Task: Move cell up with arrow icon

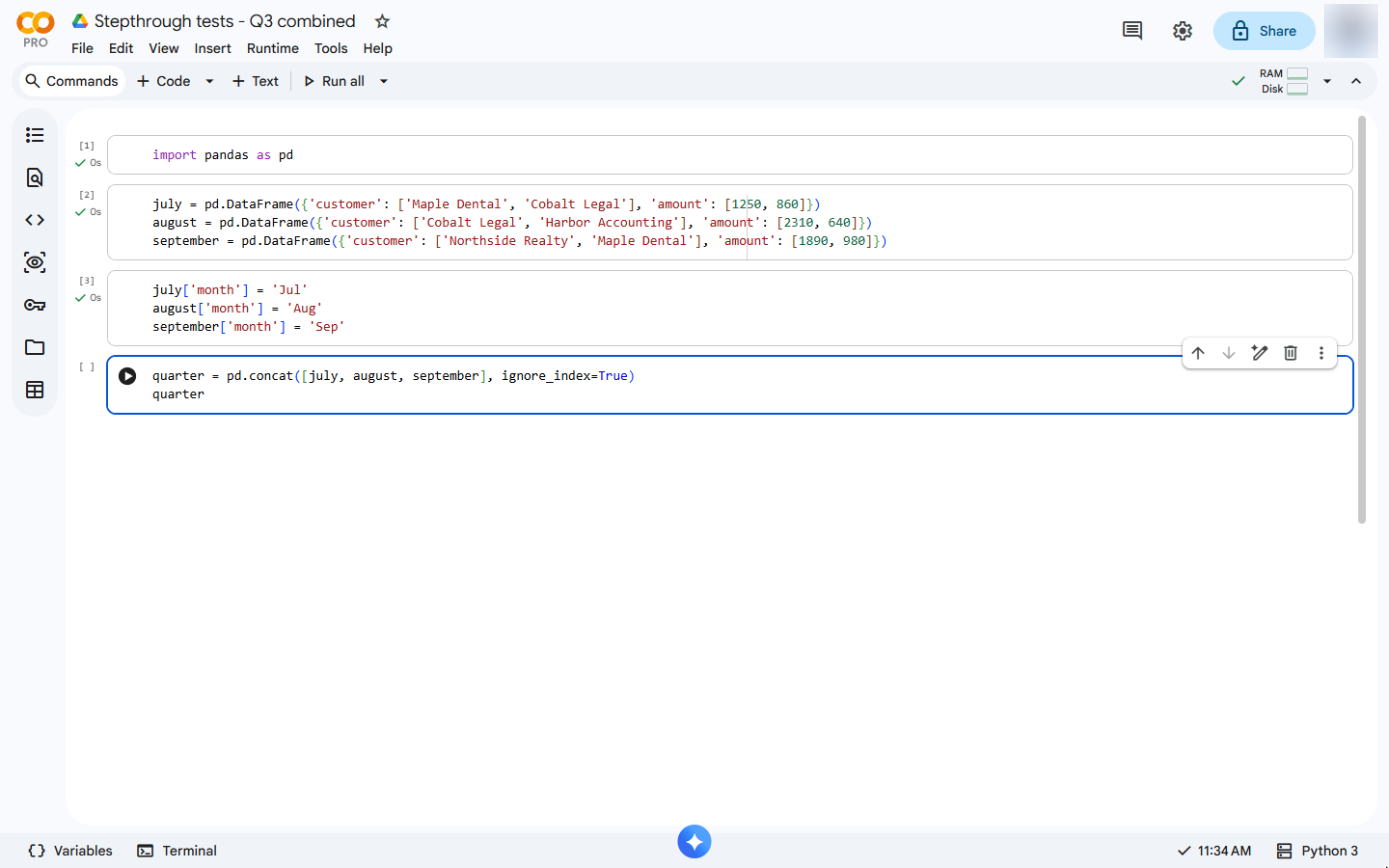Action: coord(1197,353)
